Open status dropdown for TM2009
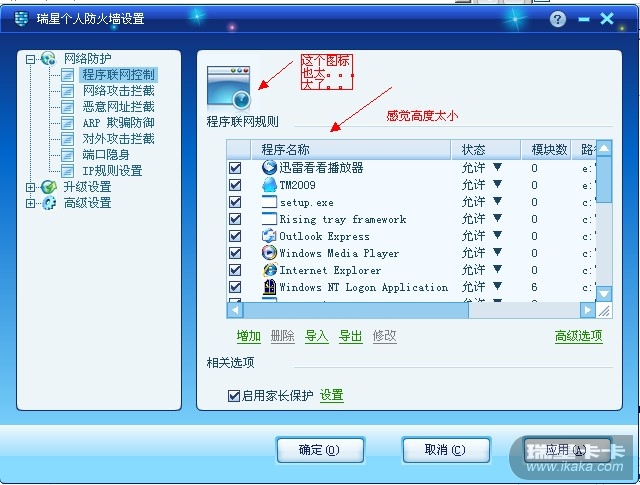This screenshot has width=640, height=485. pos(497,184)
